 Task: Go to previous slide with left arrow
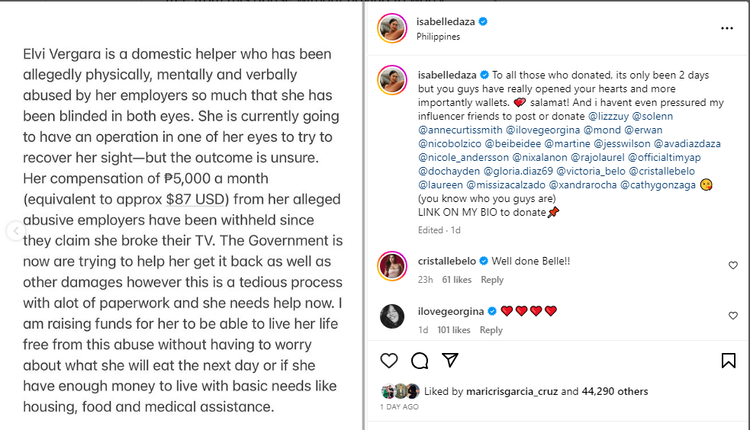13,231
